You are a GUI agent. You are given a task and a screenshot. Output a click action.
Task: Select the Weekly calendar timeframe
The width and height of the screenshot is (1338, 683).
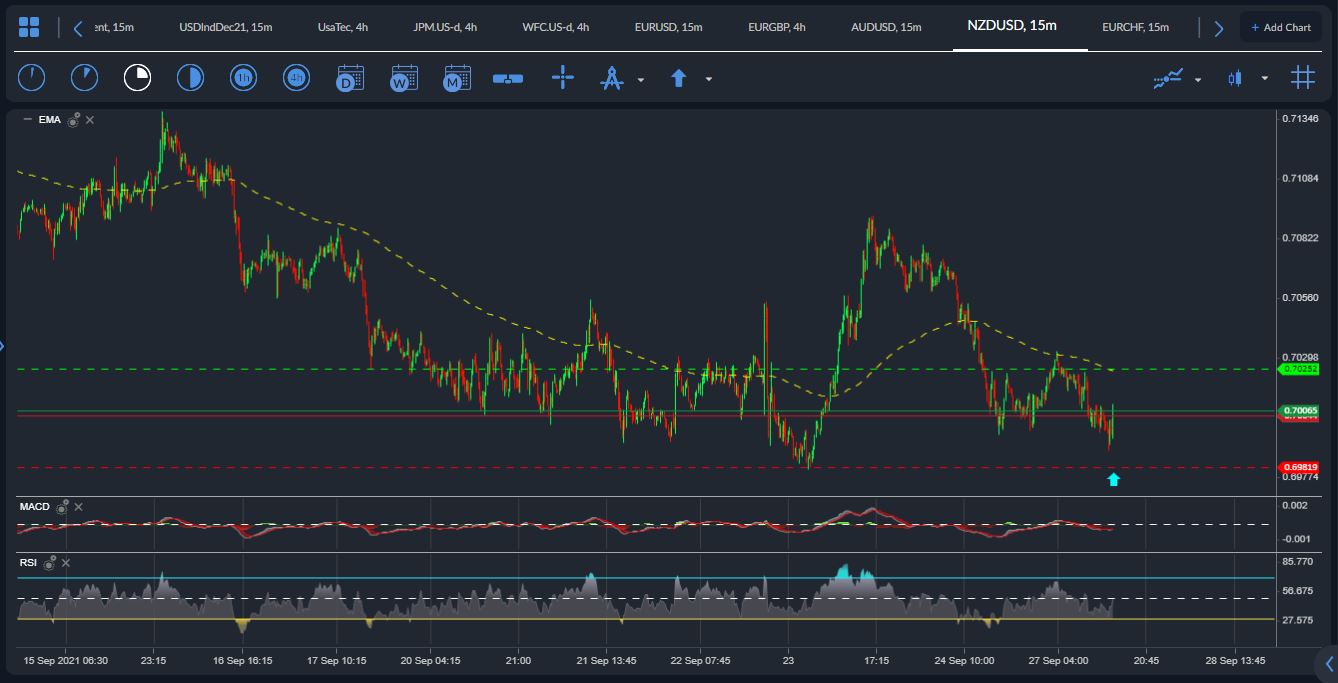pyautogui.click(x=404, y=77)
